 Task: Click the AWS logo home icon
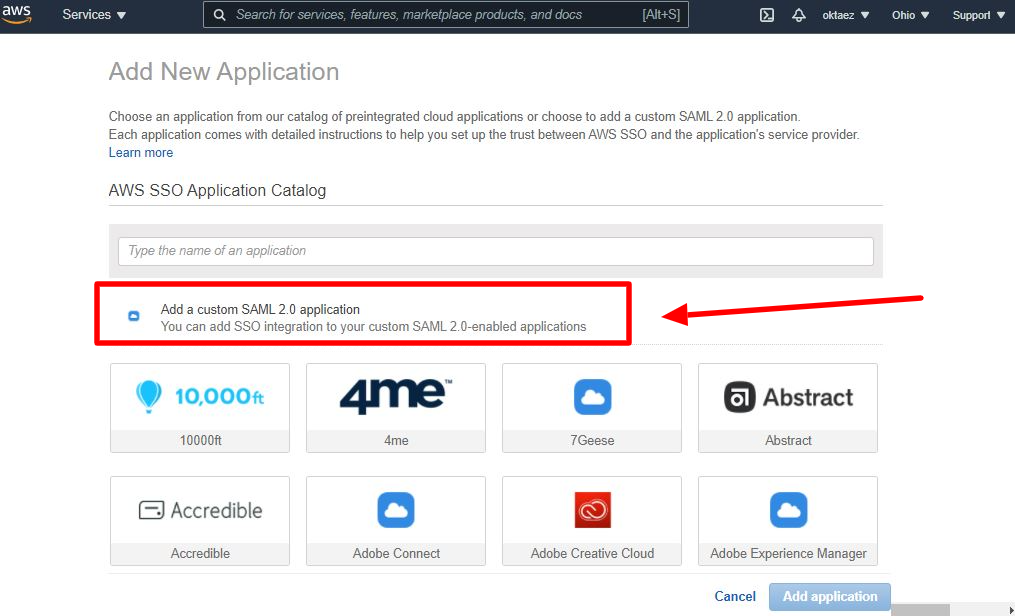coord(16,13)
